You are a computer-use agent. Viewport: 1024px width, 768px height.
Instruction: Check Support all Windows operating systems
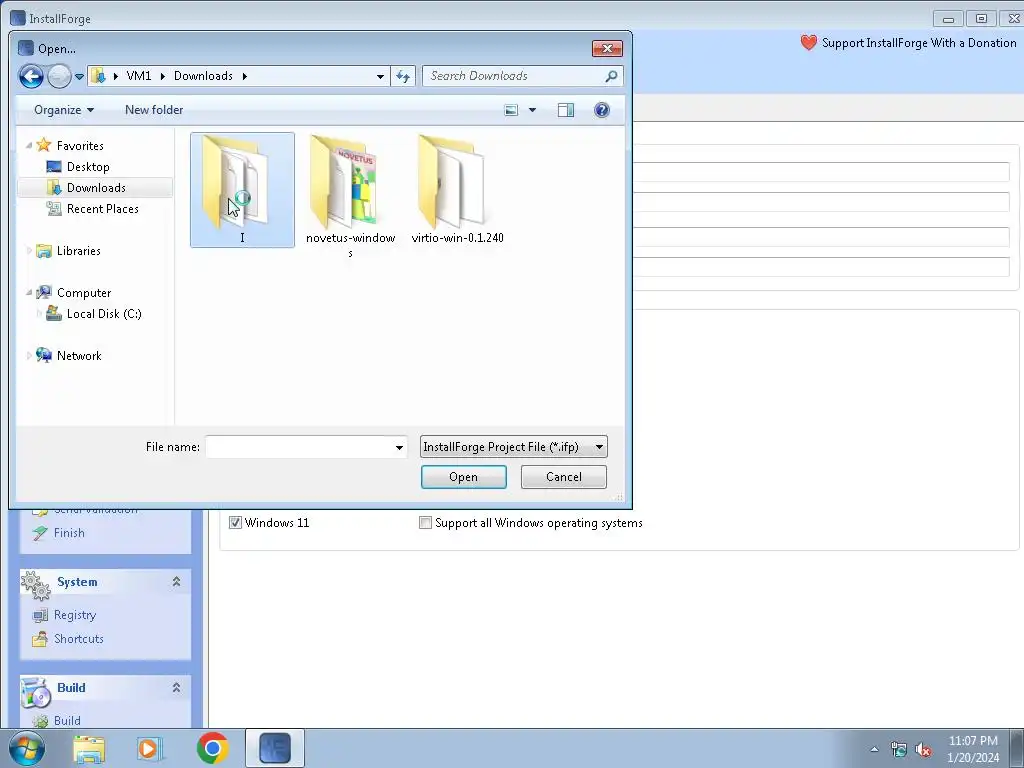425,523
